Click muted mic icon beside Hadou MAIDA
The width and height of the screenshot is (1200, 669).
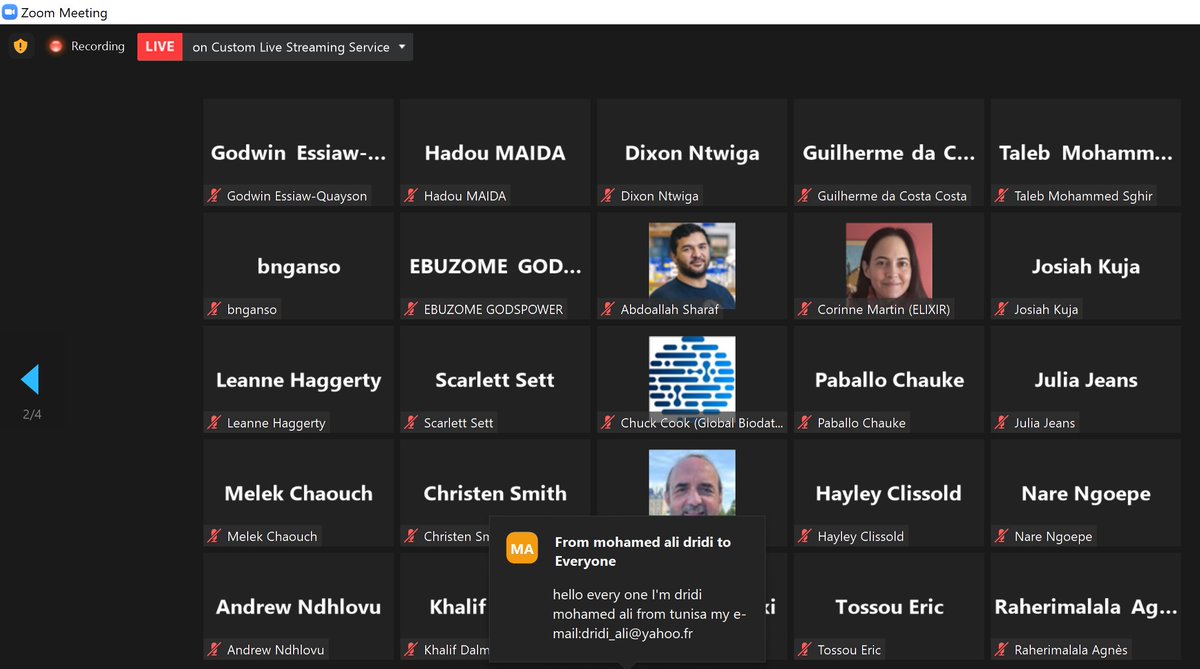(411, 196)
